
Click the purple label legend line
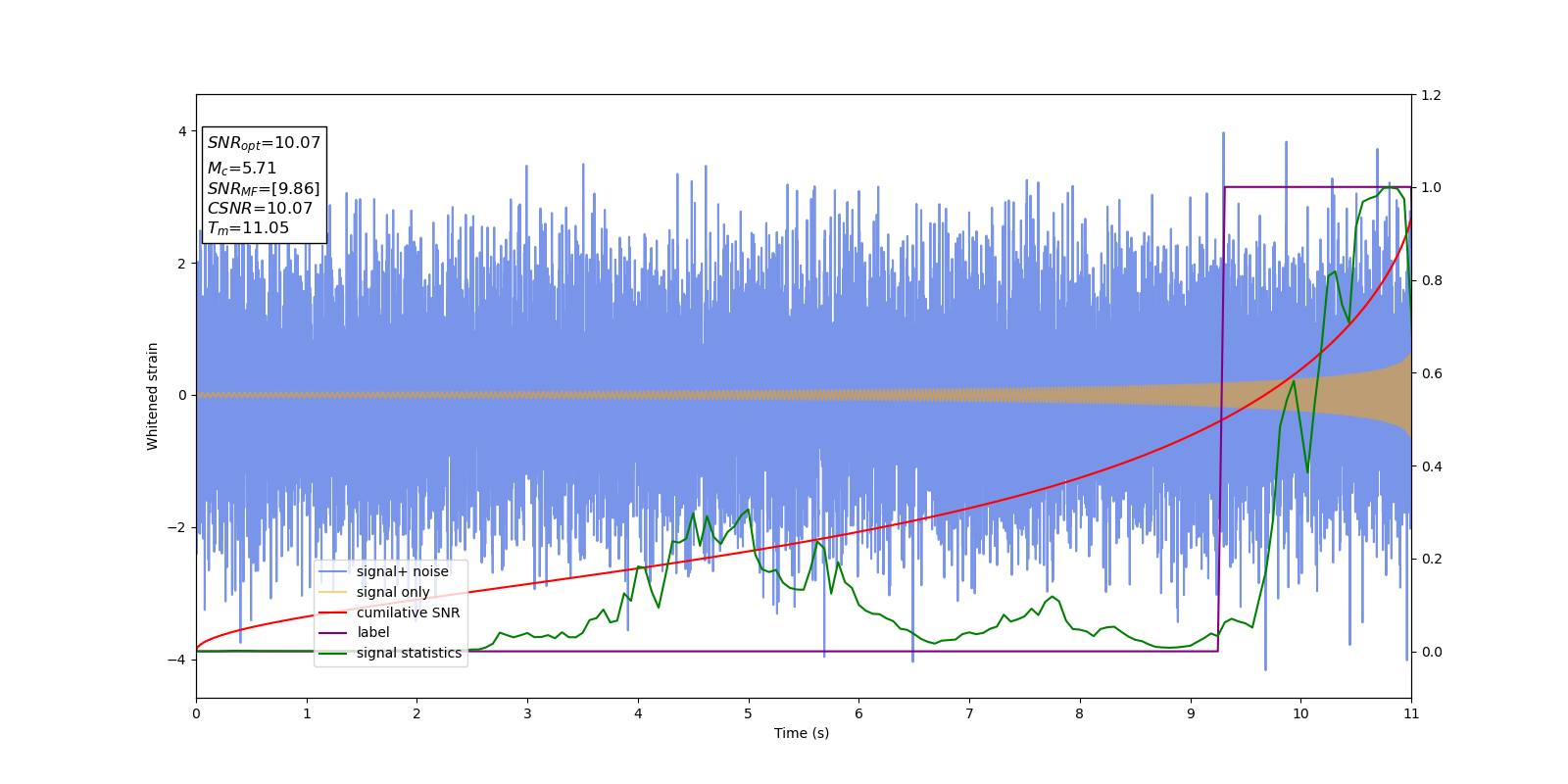click(333, 633)
